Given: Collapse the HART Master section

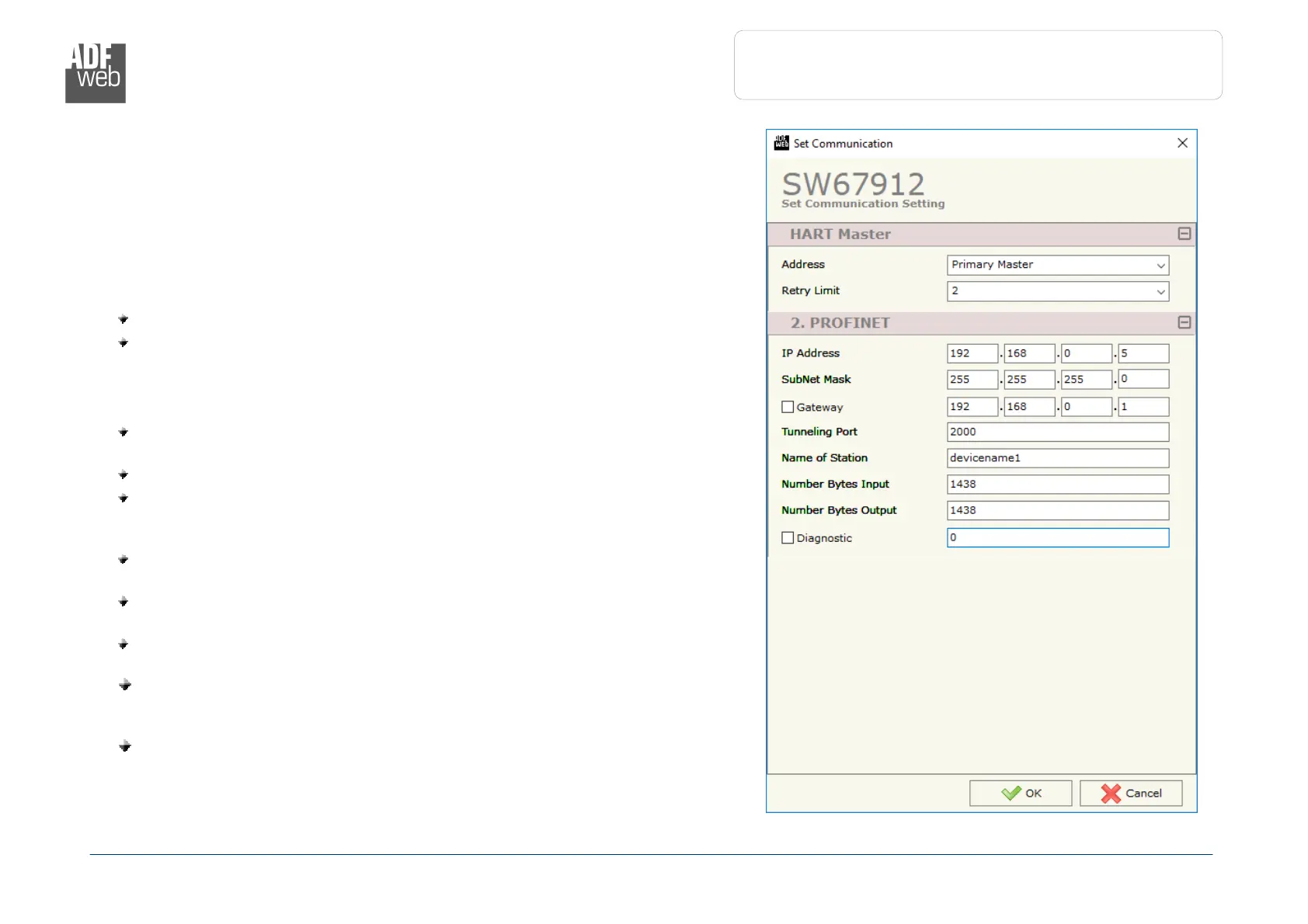Looking at the screenshot, I should [1184, 234].
